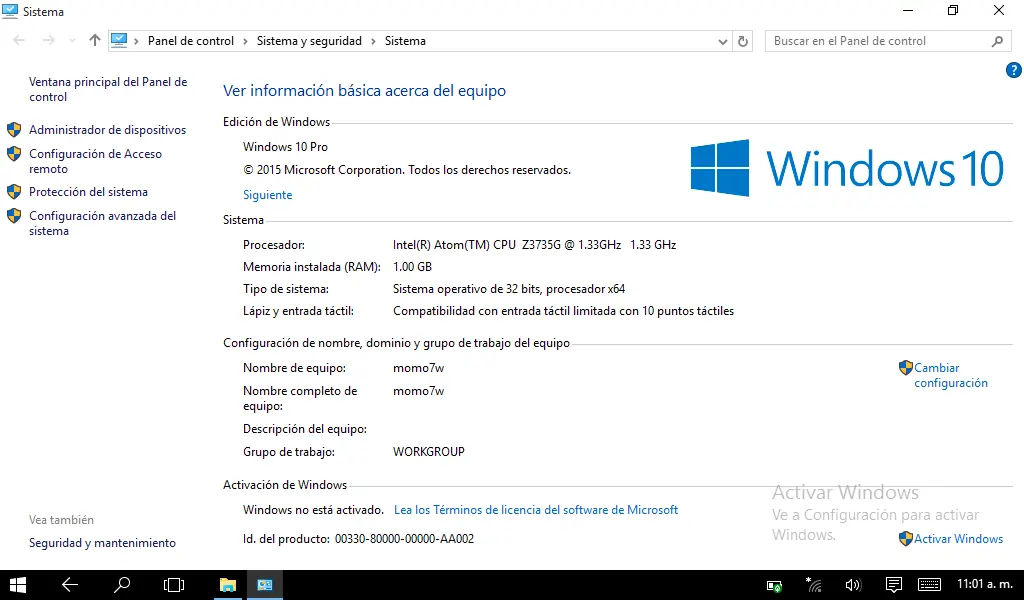Click Sistema icon in title bar

10,11
